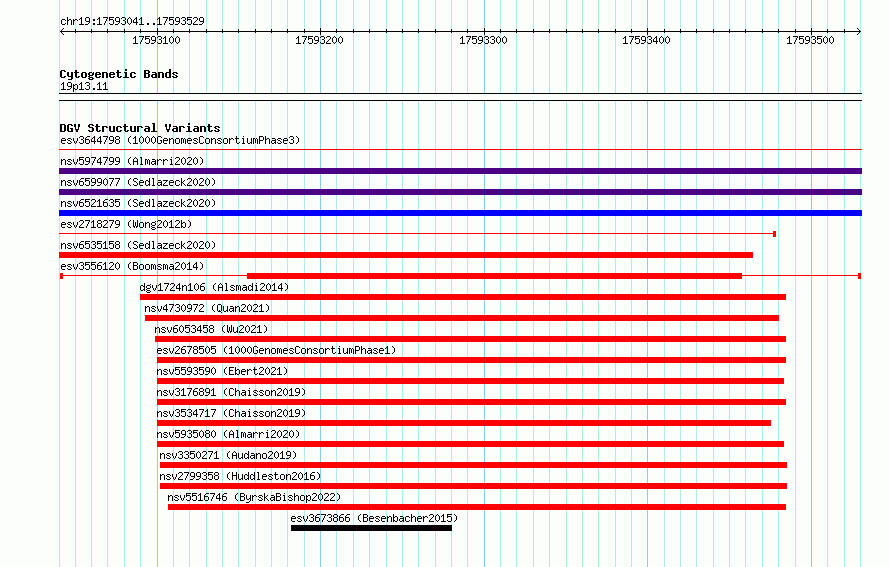
Task: Click ruler position 17593500
Action: pos(810,40)
